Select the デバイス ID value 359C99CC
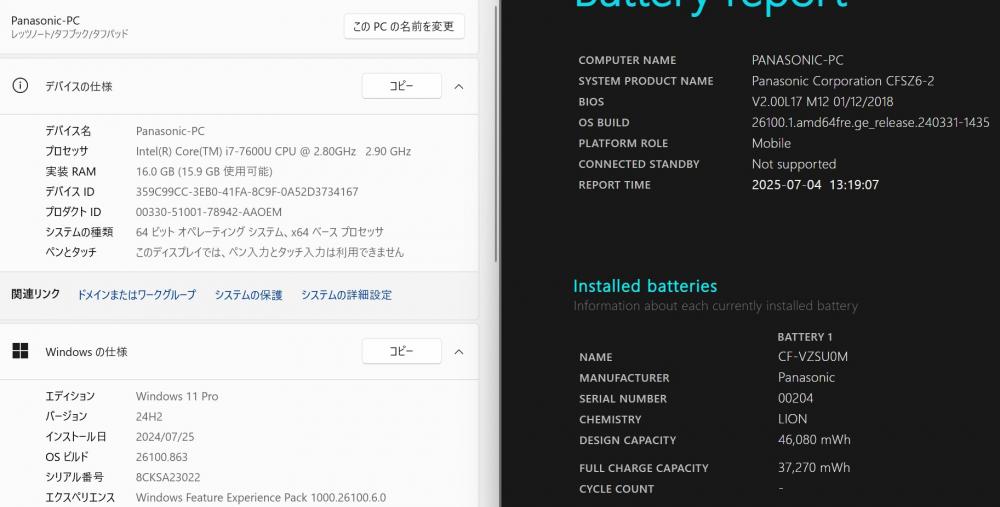 (247, 191)
